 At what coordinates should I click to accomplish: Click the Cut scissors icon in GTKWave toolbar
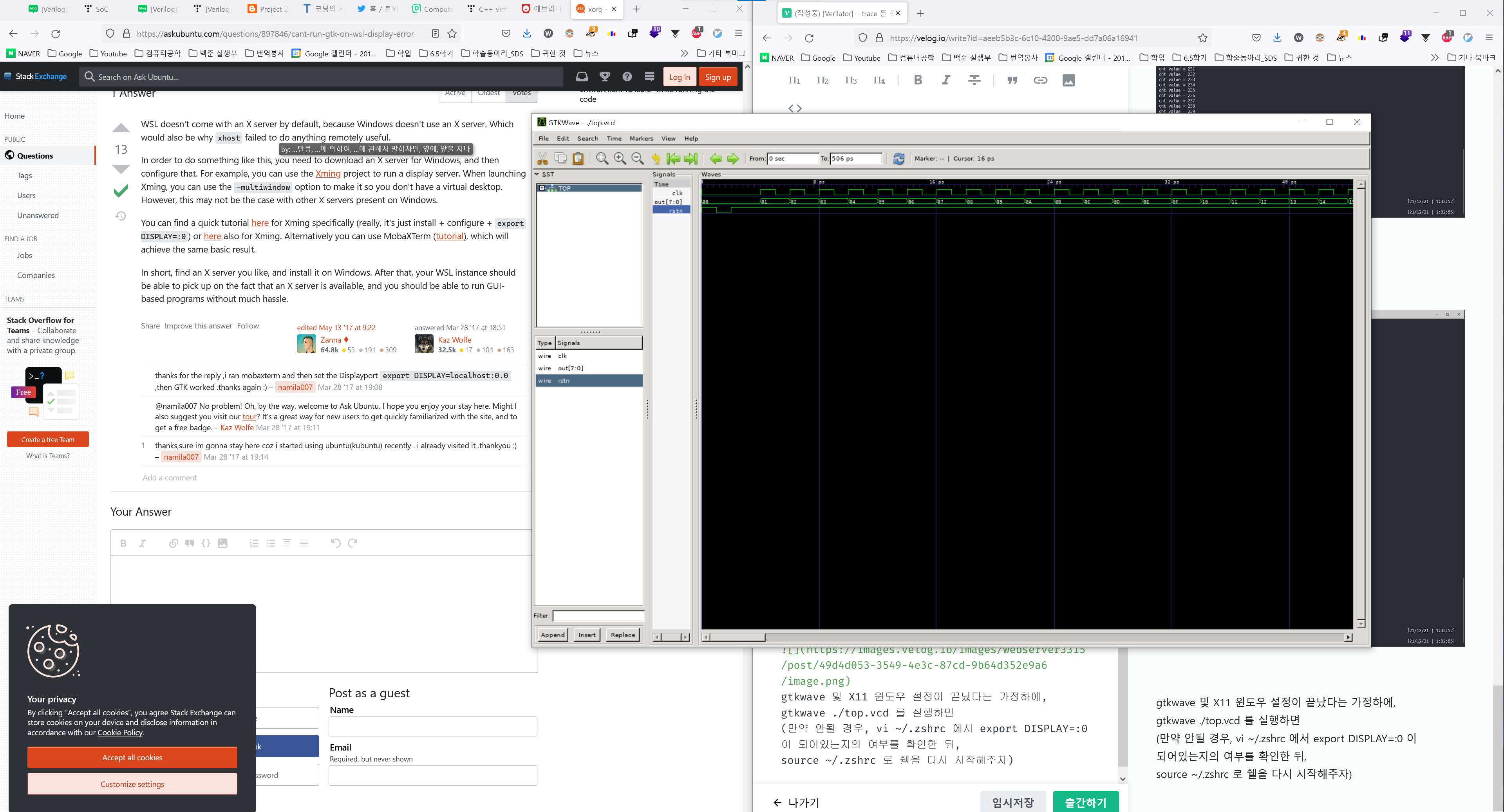pos(542,158)
